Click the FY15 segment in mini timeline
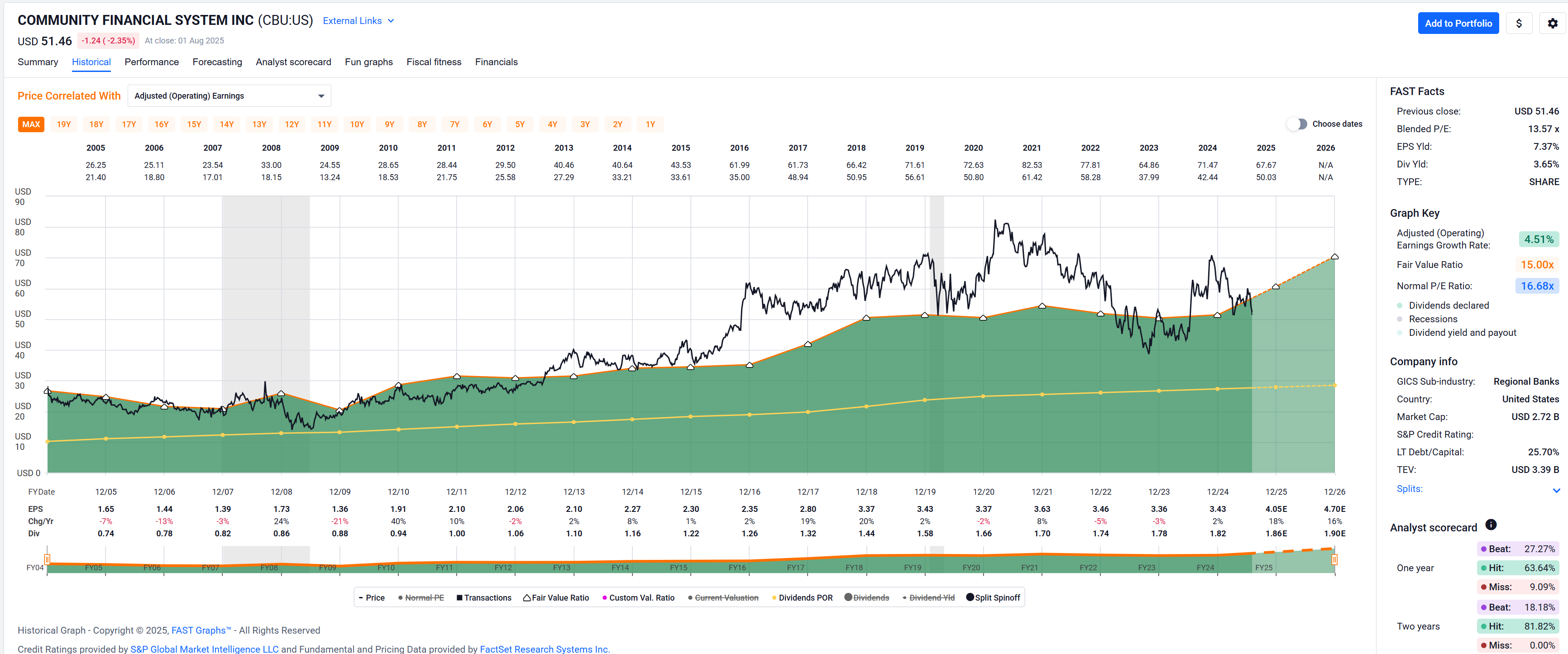The width and height of the screenshot is (1568, 654). tap(678, 567)
